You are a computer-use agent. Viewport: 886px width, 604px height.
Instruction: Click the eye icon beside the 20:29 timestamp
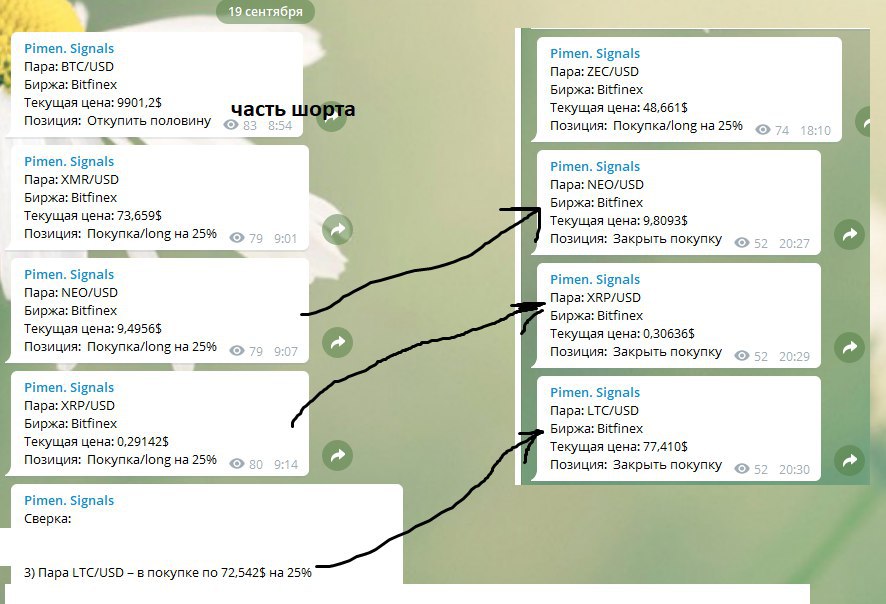point(742,356)
